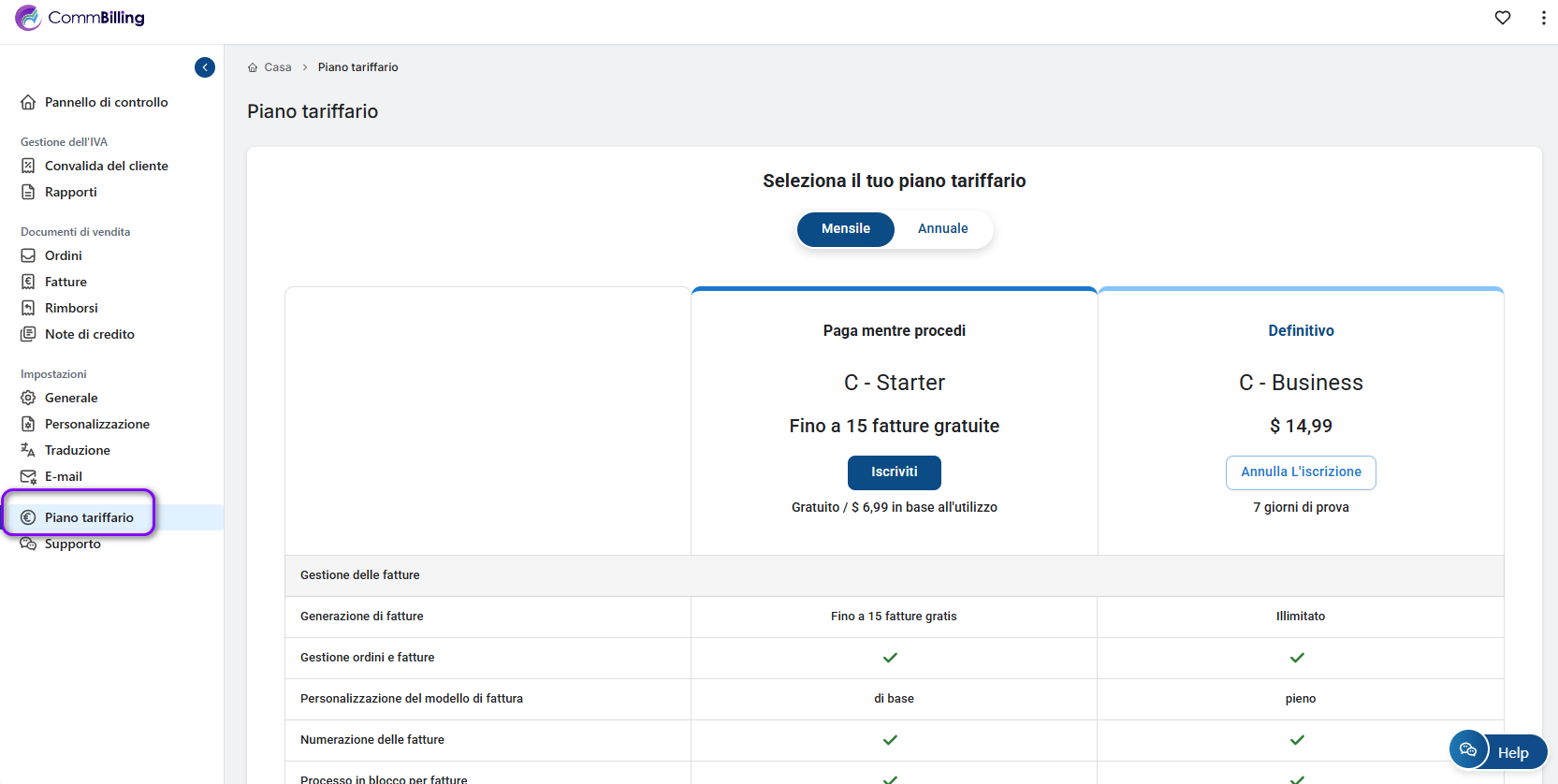Open Personalizzazione settings
Screen dimensions: 1558x784
(x=96, y=424)
